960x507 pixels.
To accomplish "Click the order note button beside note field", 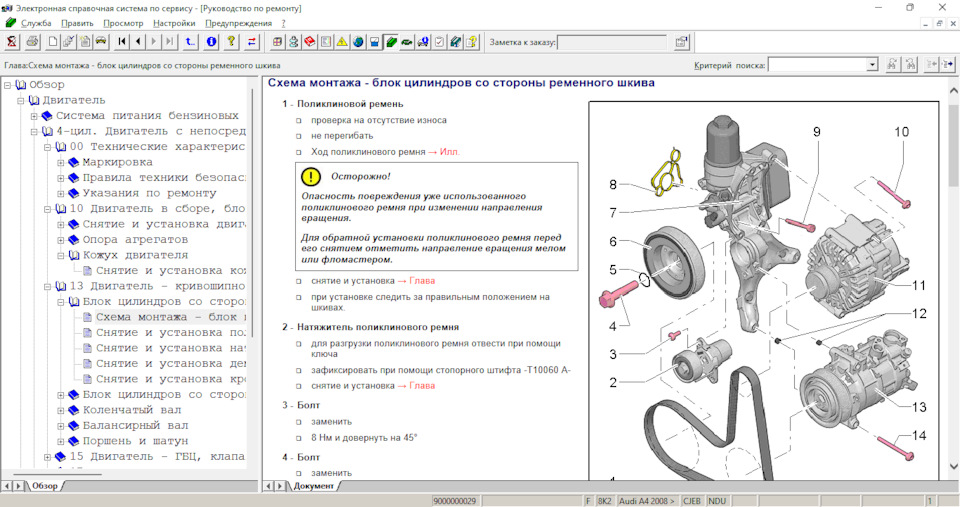I will tap(681, 42).
